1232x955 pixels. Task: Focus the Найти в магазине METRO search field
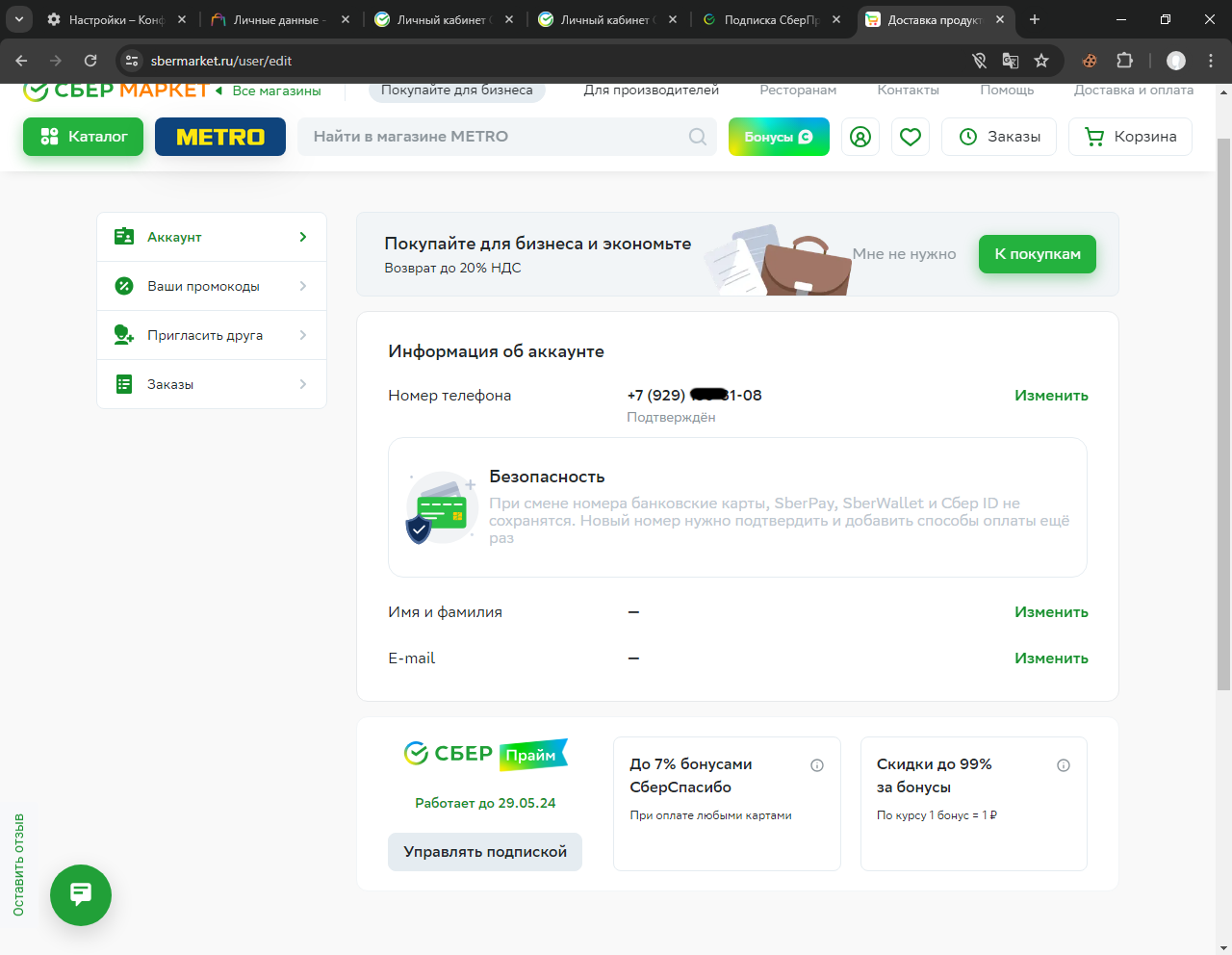[507, 137]
